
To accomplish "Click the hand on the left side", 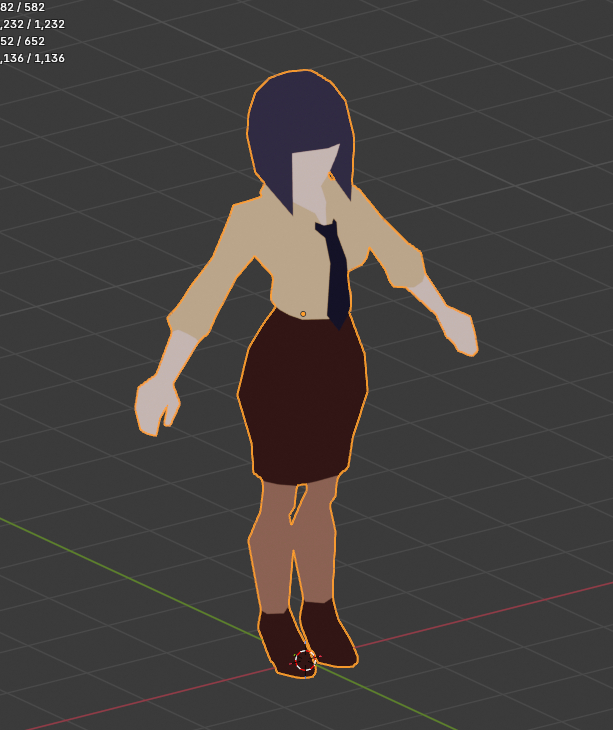I will point(155,405).
